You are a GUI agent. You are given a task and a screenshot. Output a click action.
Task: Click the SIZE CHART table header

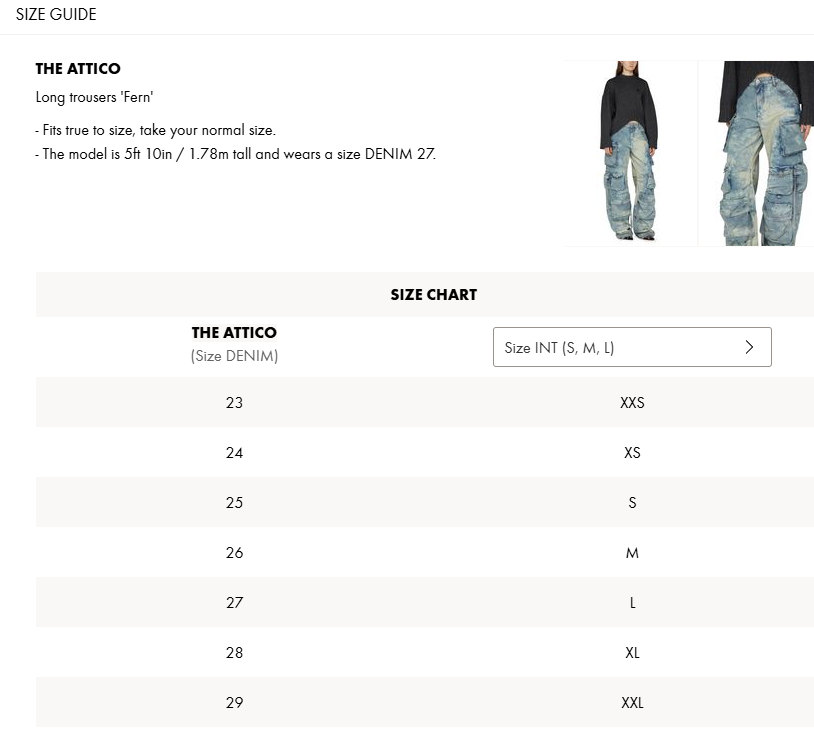tap(433, 295)
